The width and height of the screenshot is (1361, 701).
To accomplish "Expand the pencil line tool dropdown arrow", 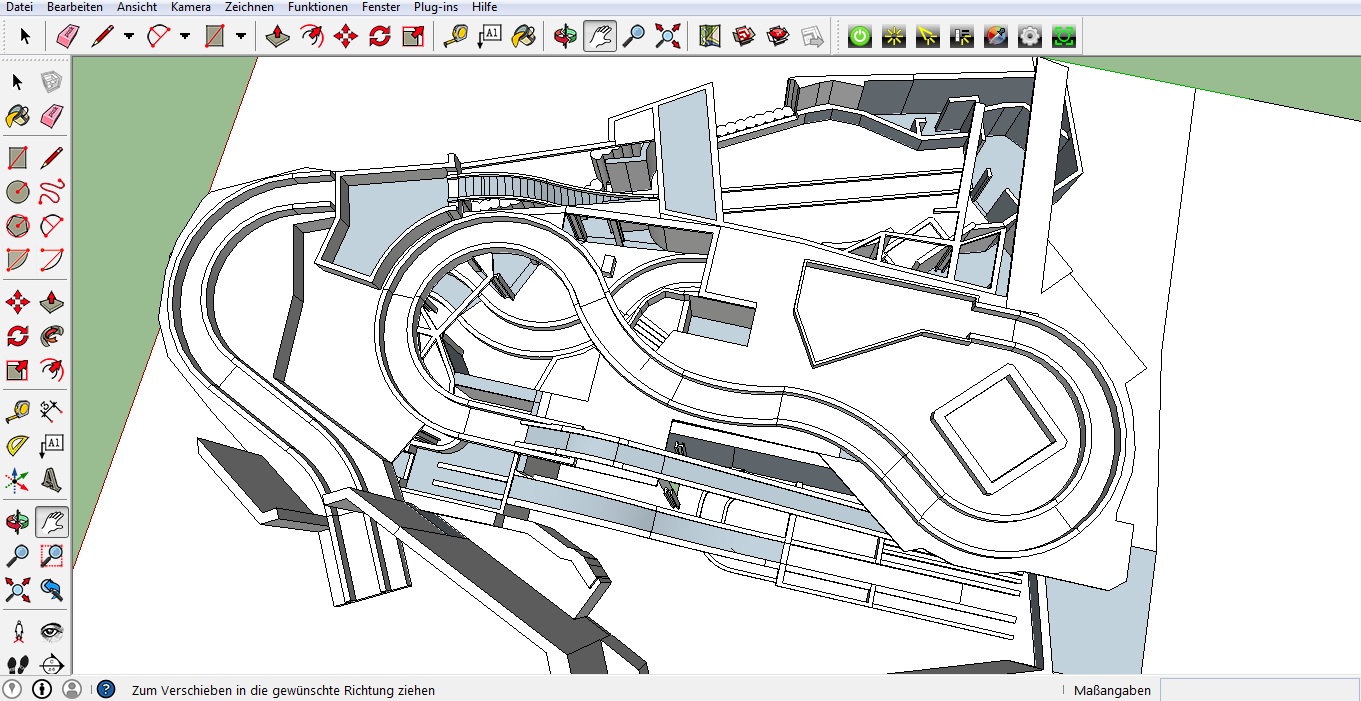I will coord(129,37).
